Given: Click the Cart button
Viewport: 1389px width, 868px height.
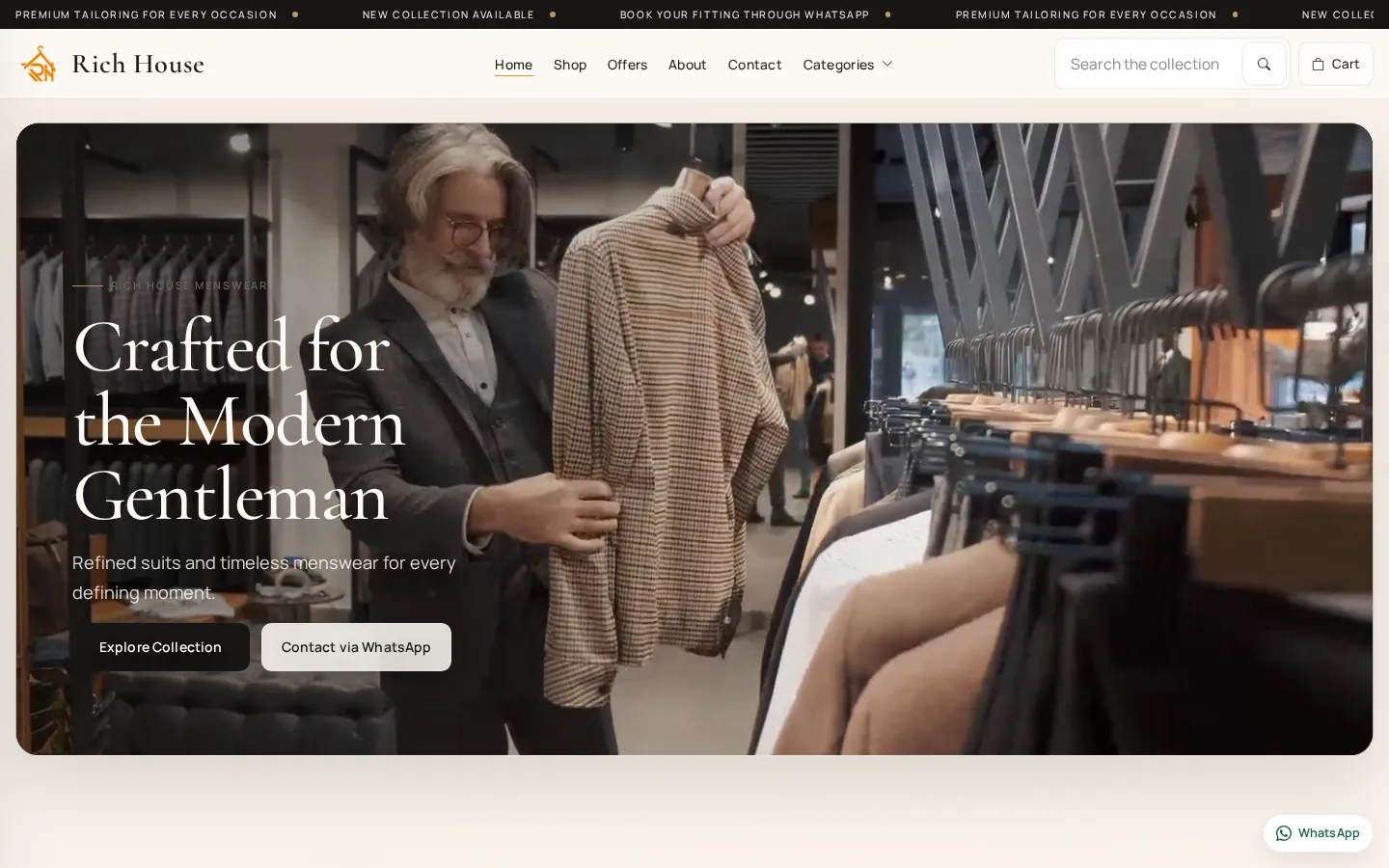Looking at the screenshot, I should click(1335, 64).
